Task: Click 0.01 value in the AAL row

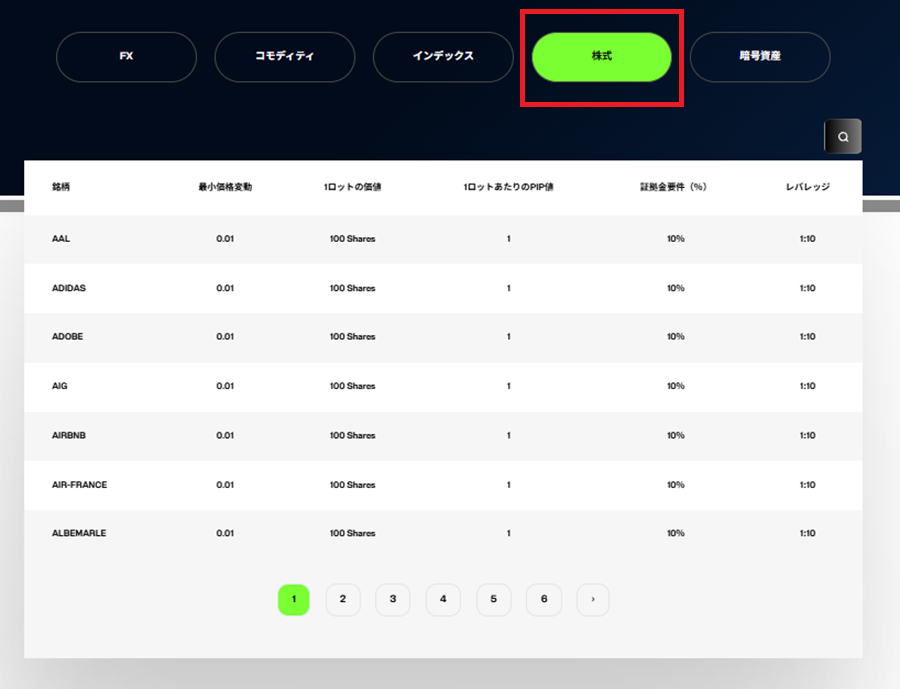Action: tap(225, 239)
